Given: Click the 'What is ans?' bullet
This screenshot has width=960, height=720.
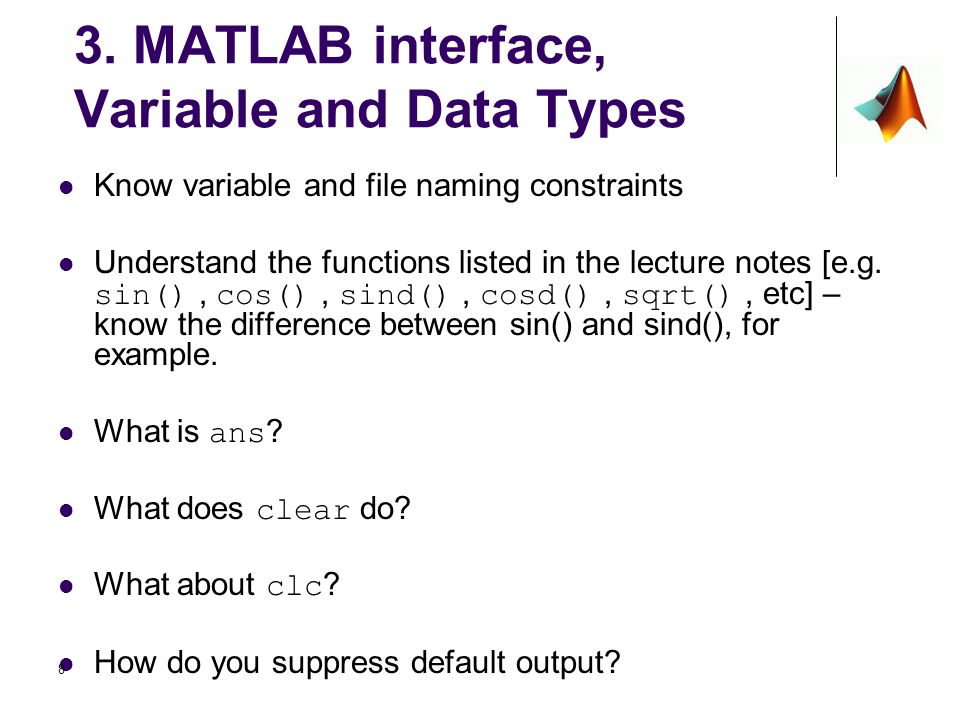Looking at the screenshot, I should click(188, 431).
